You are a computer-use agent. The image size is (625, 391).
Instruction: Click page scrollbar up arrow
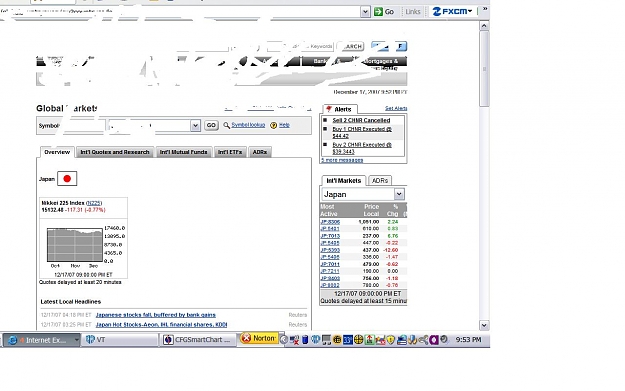point(484,26)
